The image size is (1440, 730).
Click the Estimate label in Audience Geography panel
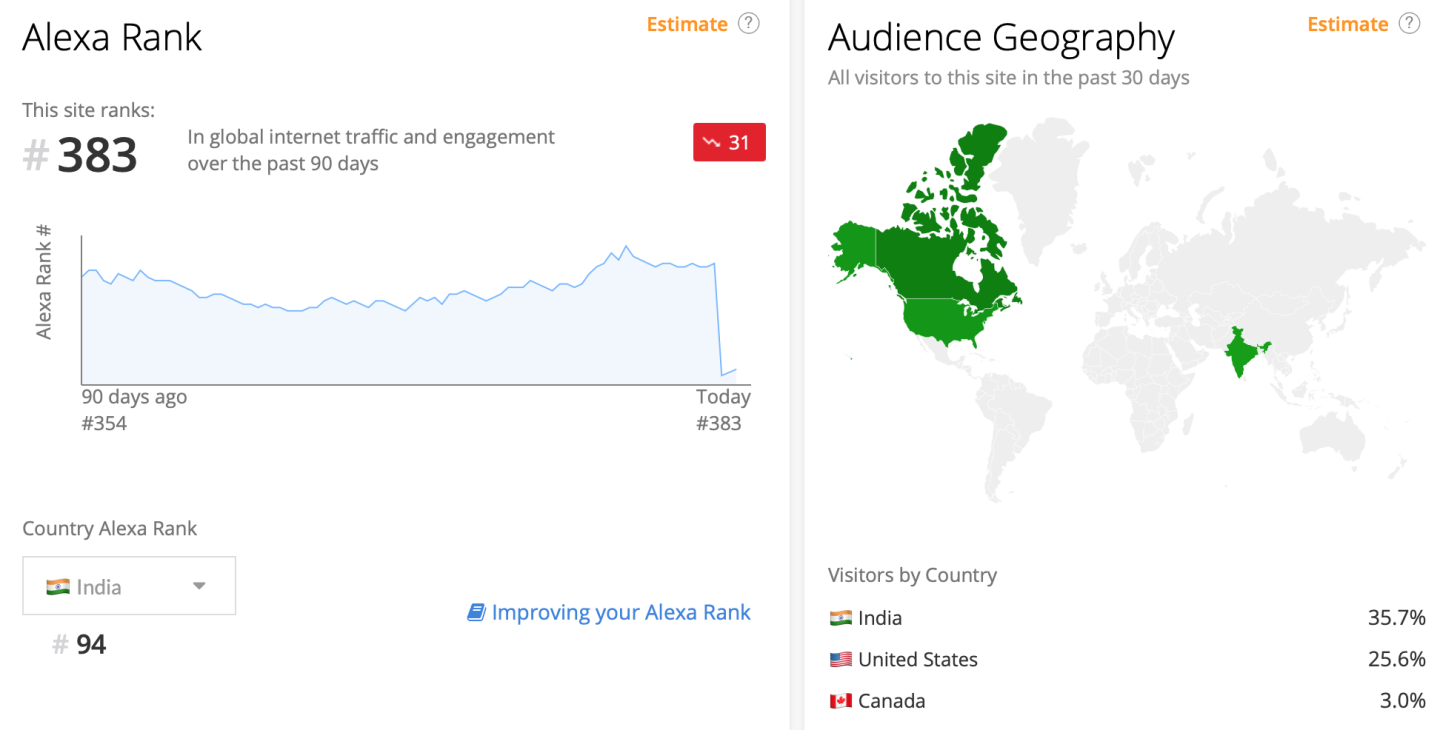pyautogui.click(x=1348, y=24)
